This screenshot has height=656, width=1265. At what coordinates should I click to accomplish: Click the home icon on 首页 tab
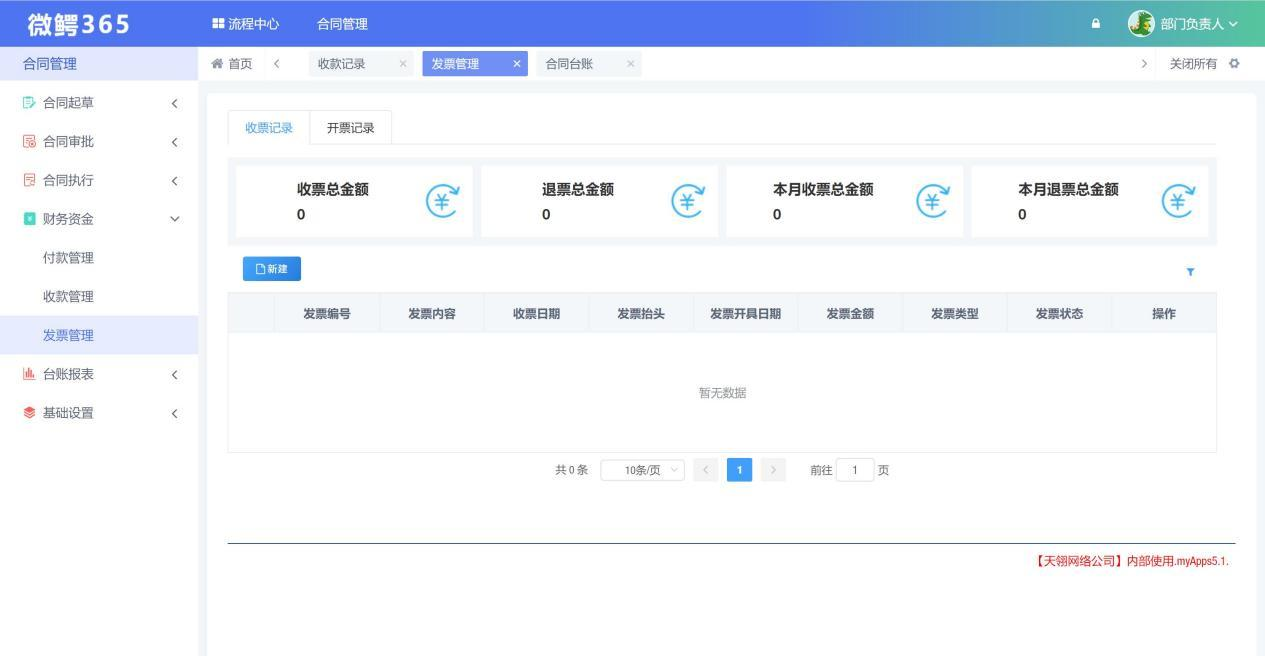click(x=216, y=62)
